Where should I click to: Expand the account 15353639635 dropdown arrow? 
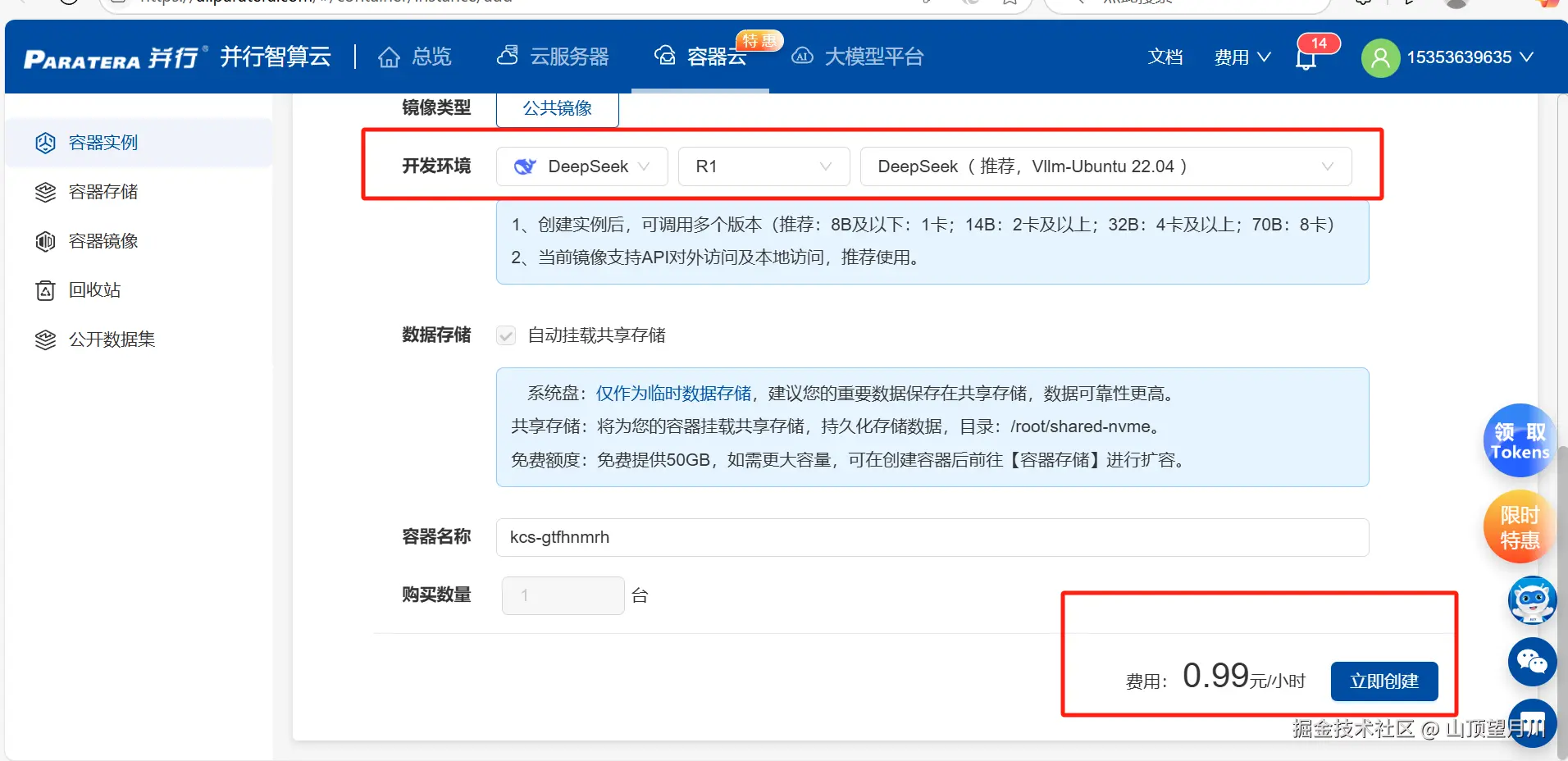(1526, 57)
